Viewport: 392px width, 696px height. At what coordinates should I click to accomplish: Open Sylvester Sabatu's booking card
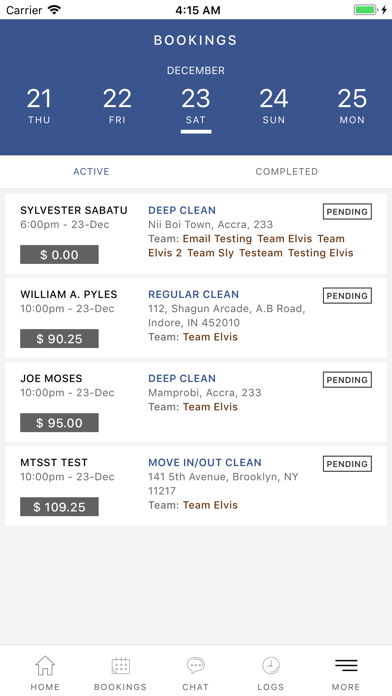pos(196,233)
